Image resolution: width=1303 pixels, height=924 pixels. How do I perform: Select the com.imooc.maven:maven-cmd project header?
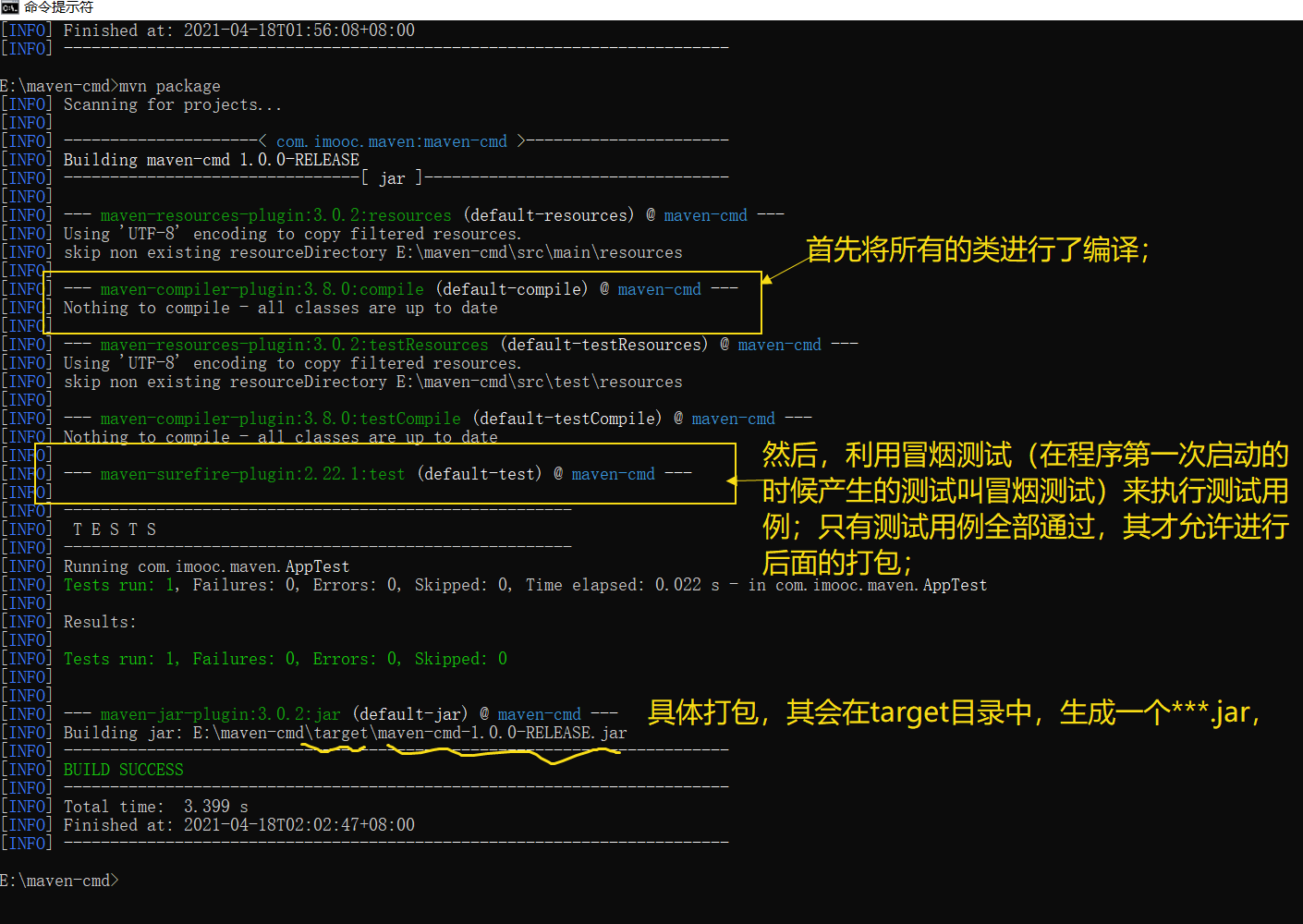(392, 140)
